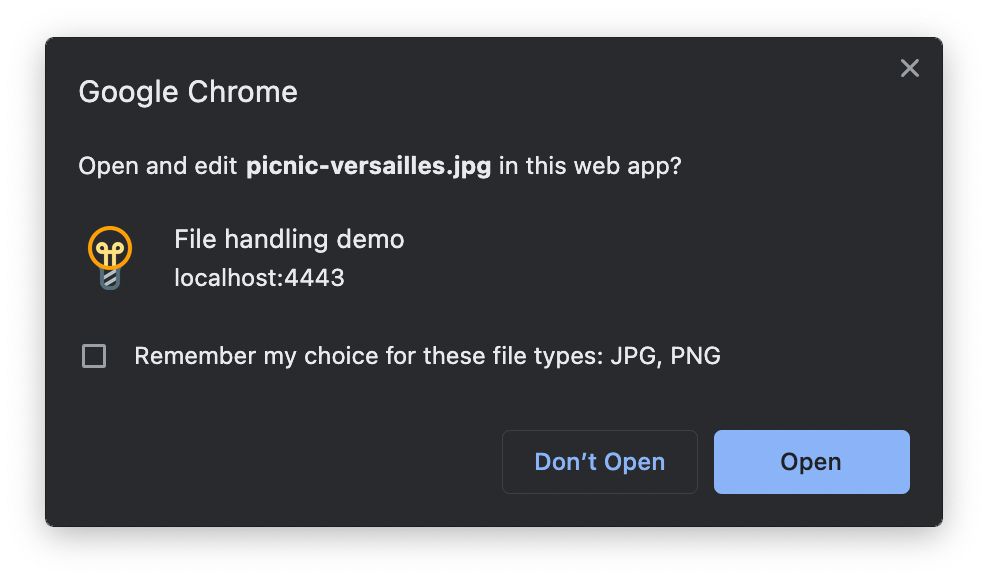988x580 pixels.
Task: Click the 'Google Chrome' dialog heading
Action: (187, 91)
